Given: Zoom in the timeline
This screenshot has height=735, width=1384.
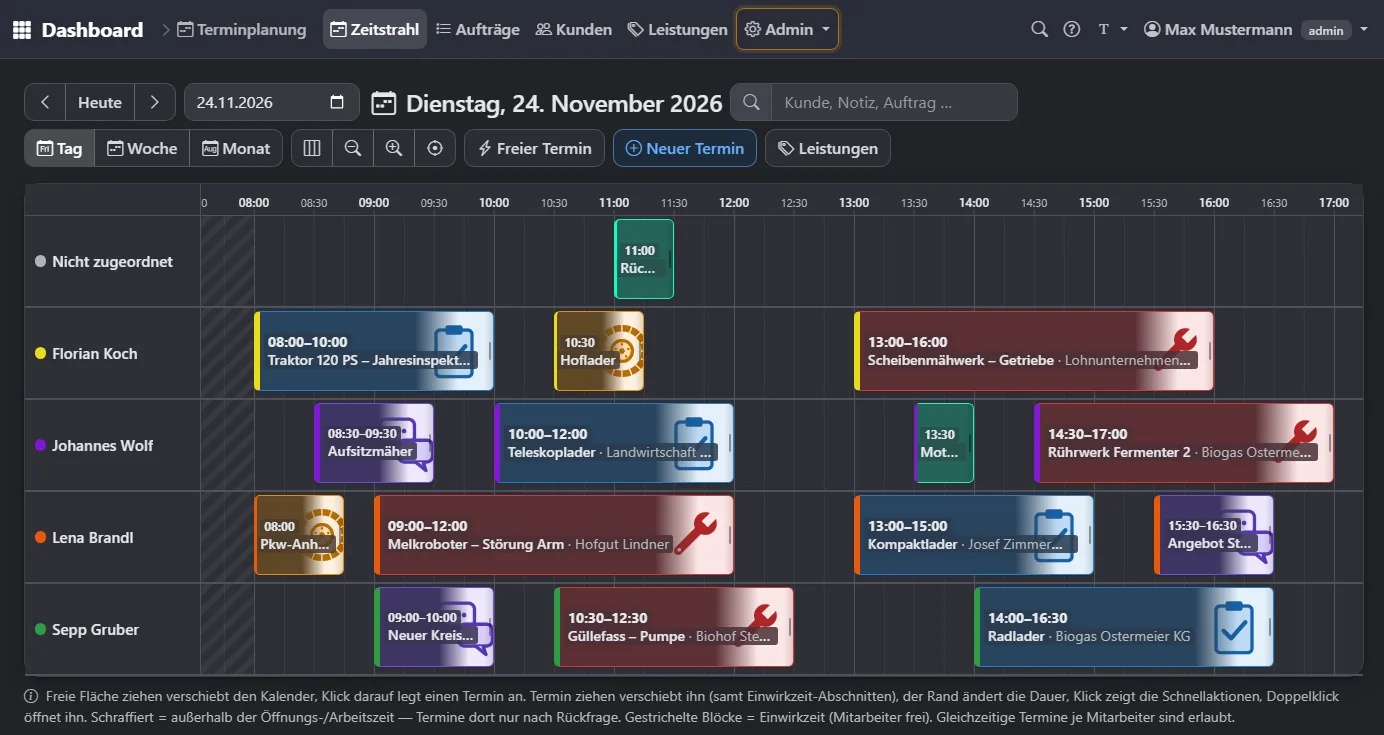Looking at the screenshot, I should pyautogui.click(x=394, y=148).
